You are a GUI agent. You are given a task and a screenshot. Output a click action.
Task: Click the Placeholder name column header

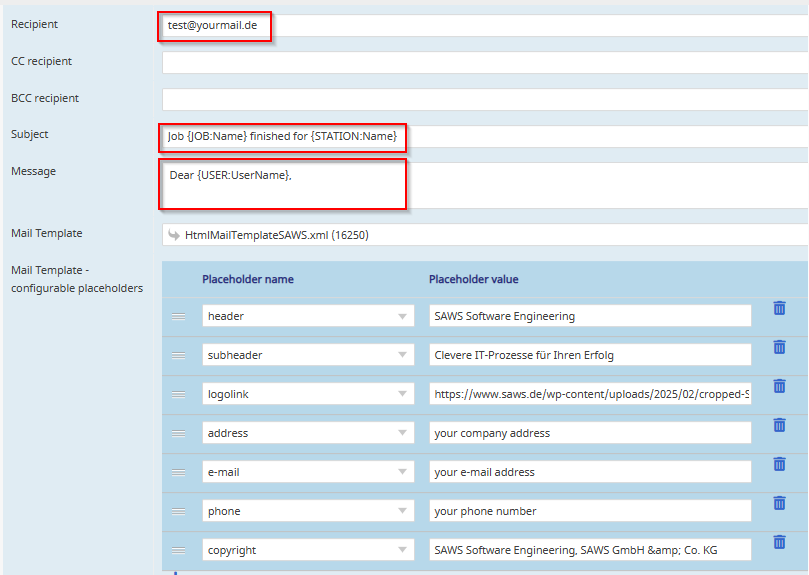tap(248, 279)
